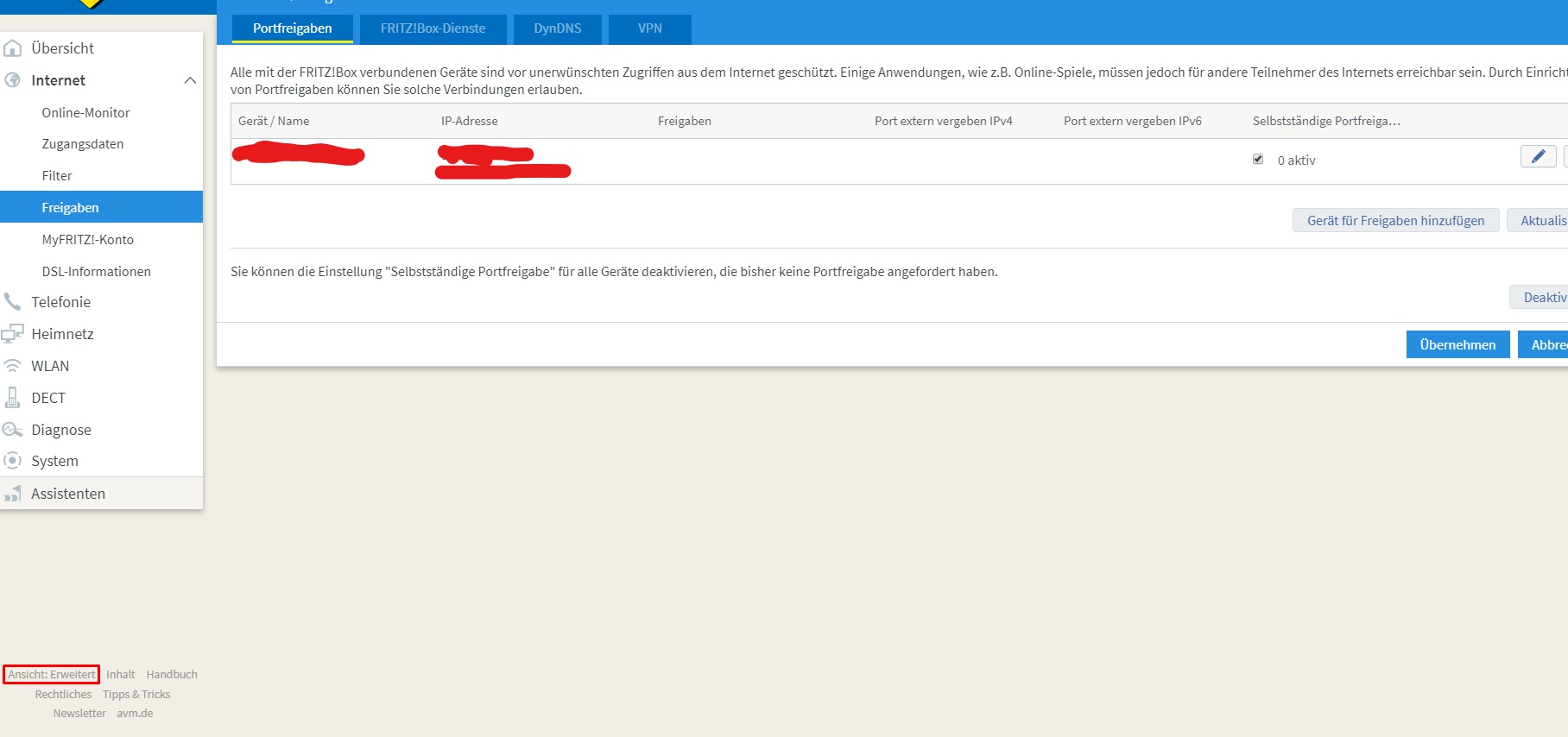Click the IP-Adresse column header
The width and height of the screenshot is (1568, 737).
[x=470, y=121]
